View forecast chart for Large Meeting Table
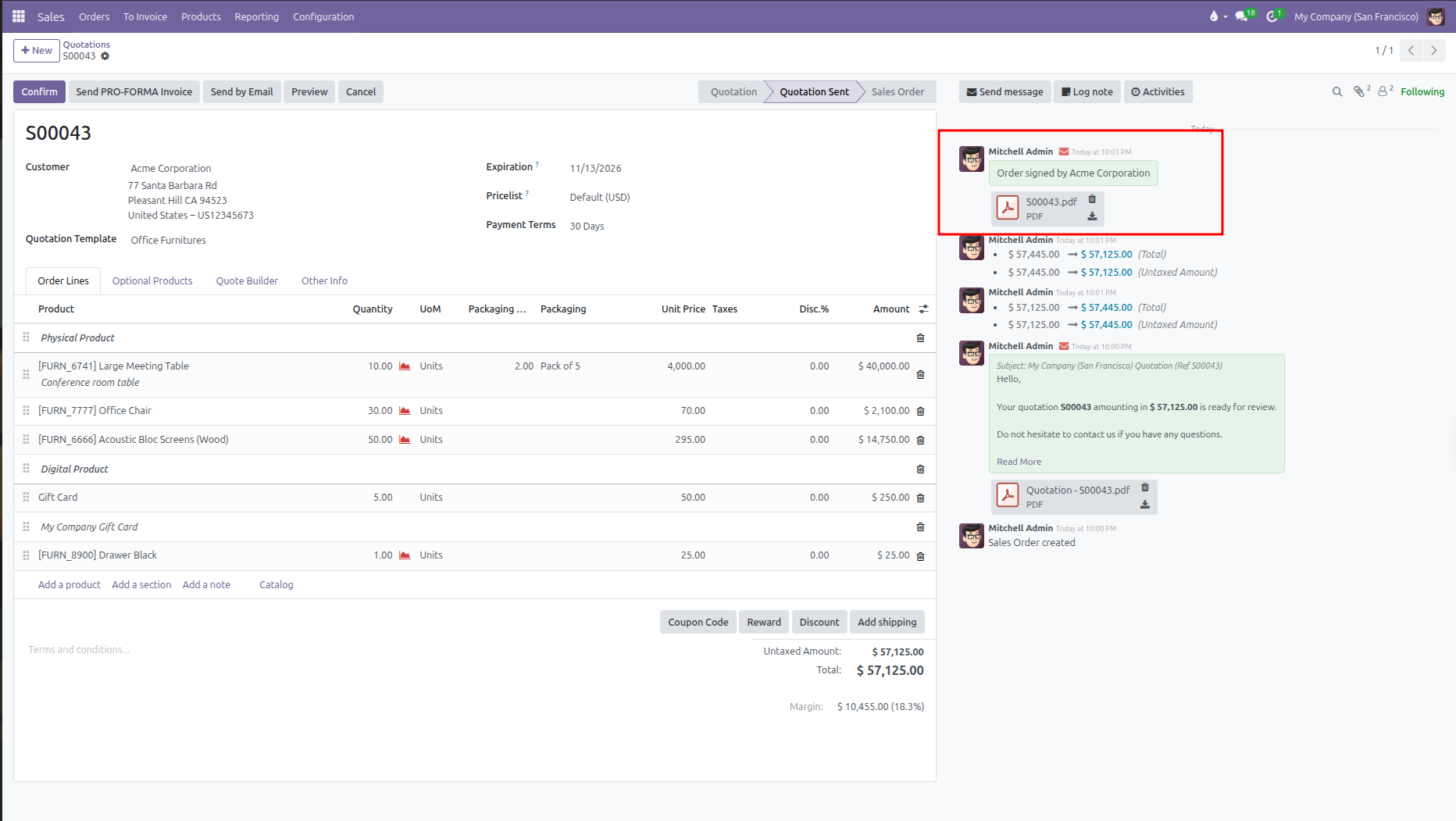 (x=405, y=366)
